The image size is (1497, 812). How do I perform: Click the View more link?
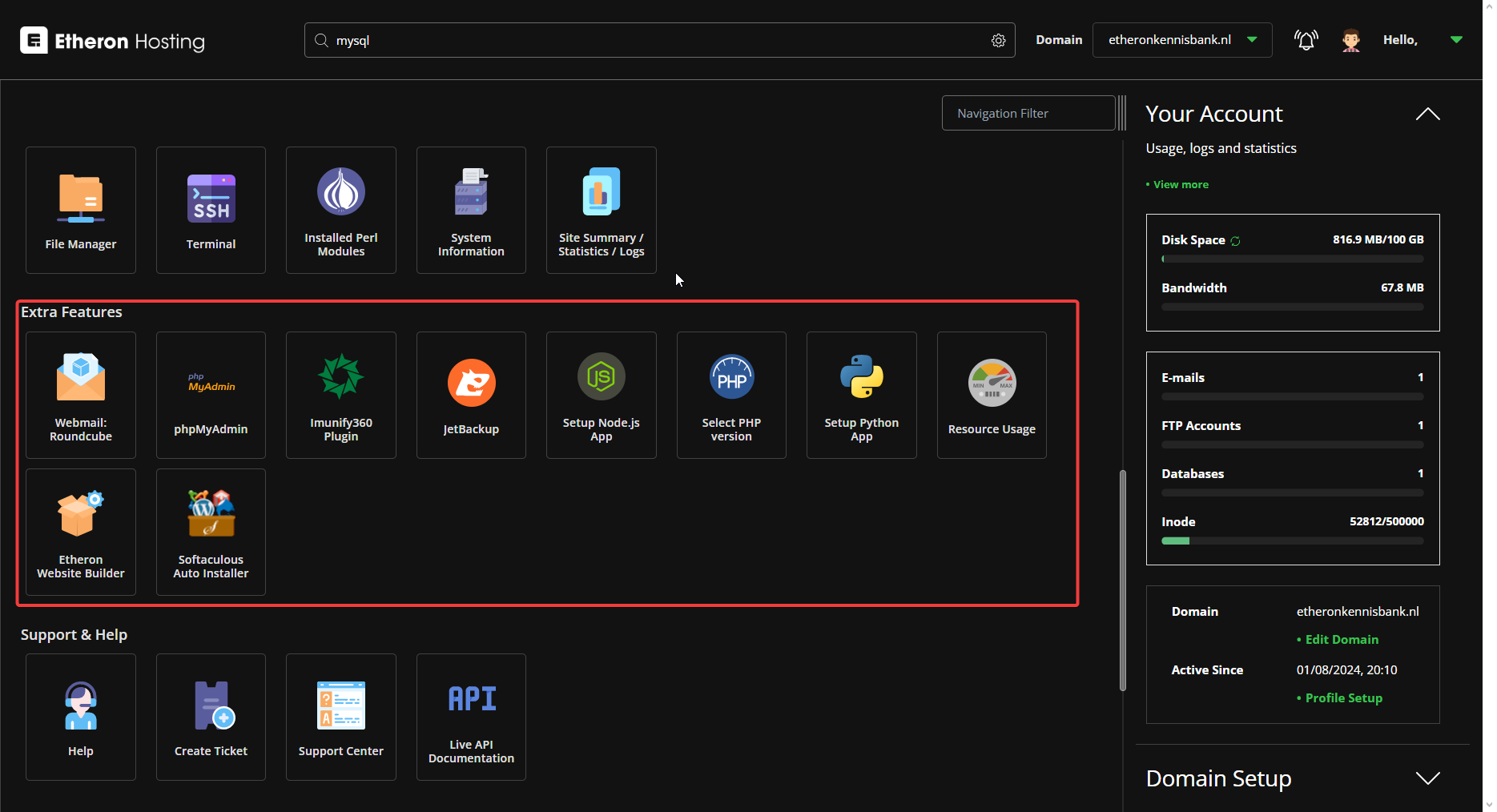coord(1181,185)
